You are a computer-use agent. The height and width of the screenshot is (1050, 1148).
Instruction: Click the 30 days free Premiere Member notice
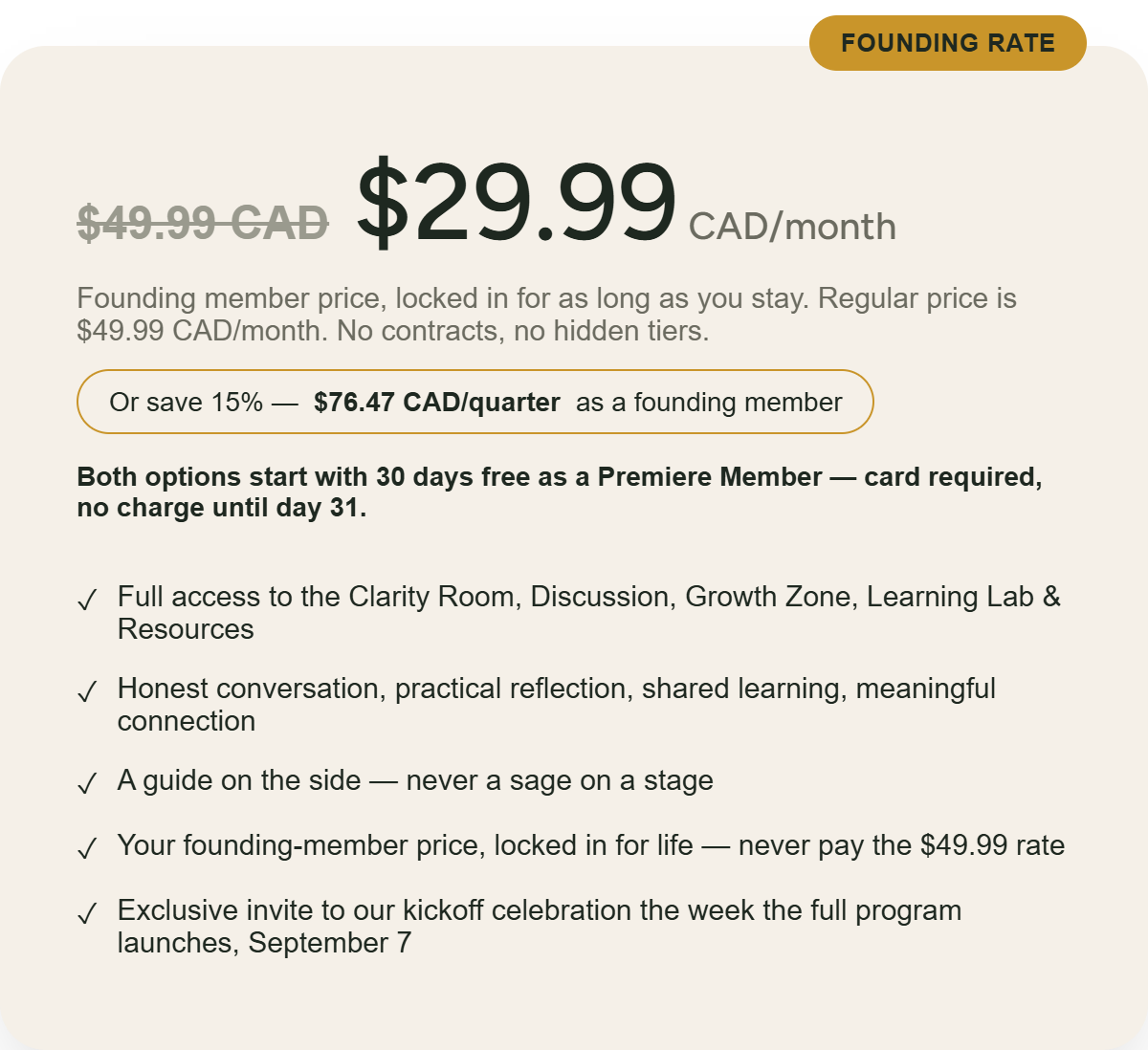point(560,492)
